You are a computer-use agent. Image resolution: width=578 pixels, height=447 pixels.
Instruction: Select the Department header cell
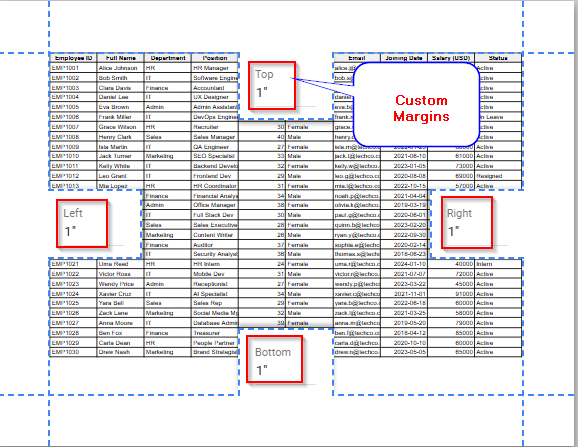click(x=168, y=58)
